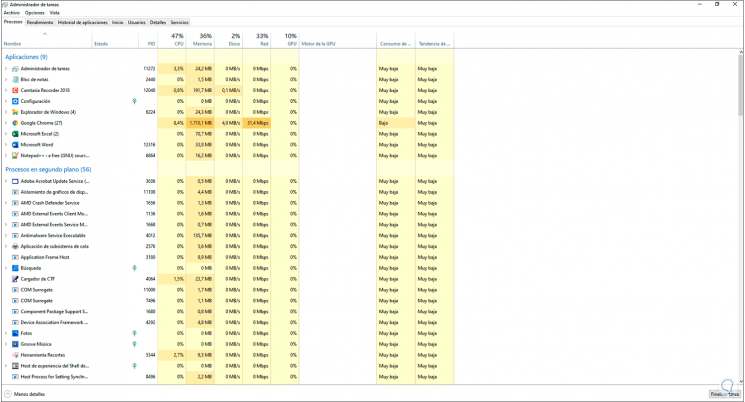This screenshot has height=402, width=745.
Task: Click the Configuración gear icon
Action: (x=15, y=101)
